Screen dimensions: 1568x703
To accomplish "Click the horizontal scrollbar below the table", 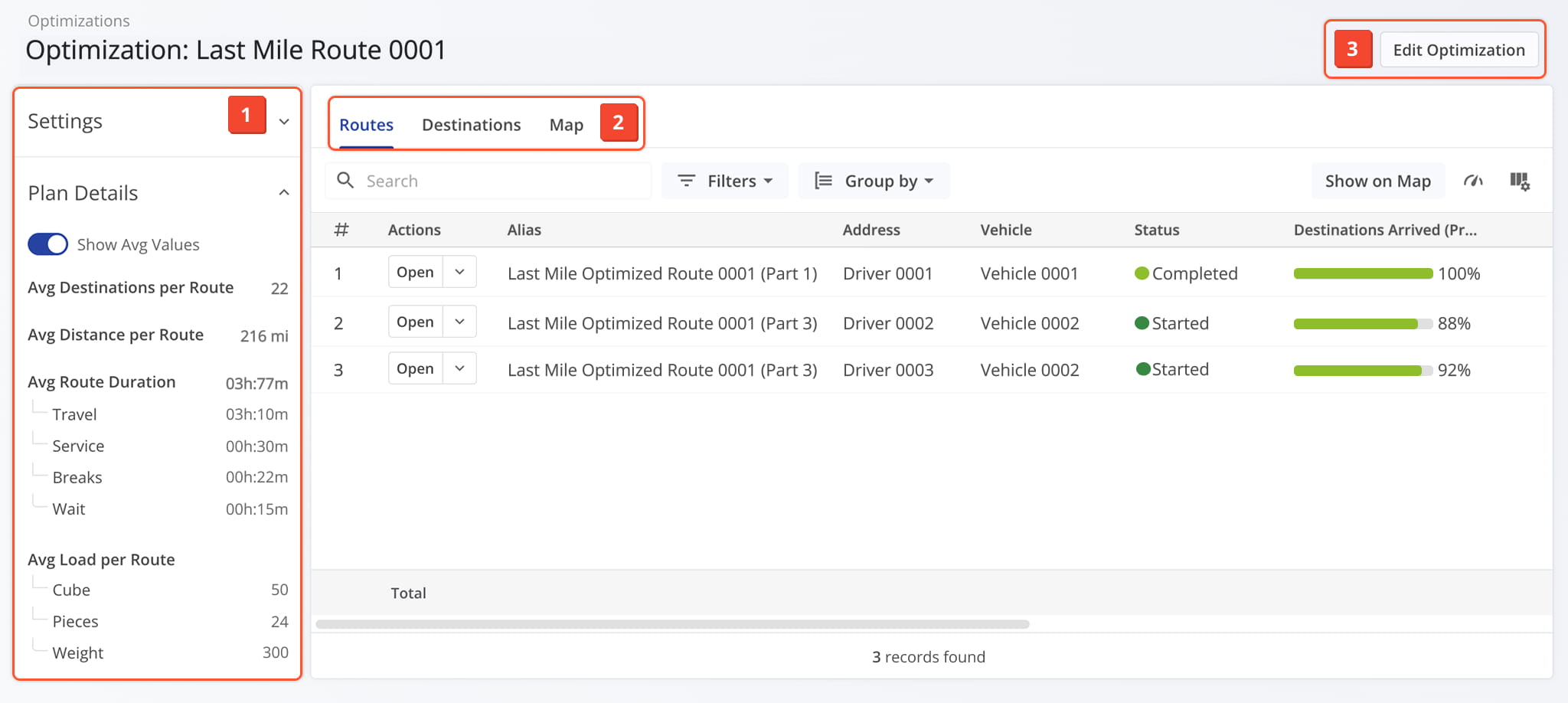I will [672, 624].
